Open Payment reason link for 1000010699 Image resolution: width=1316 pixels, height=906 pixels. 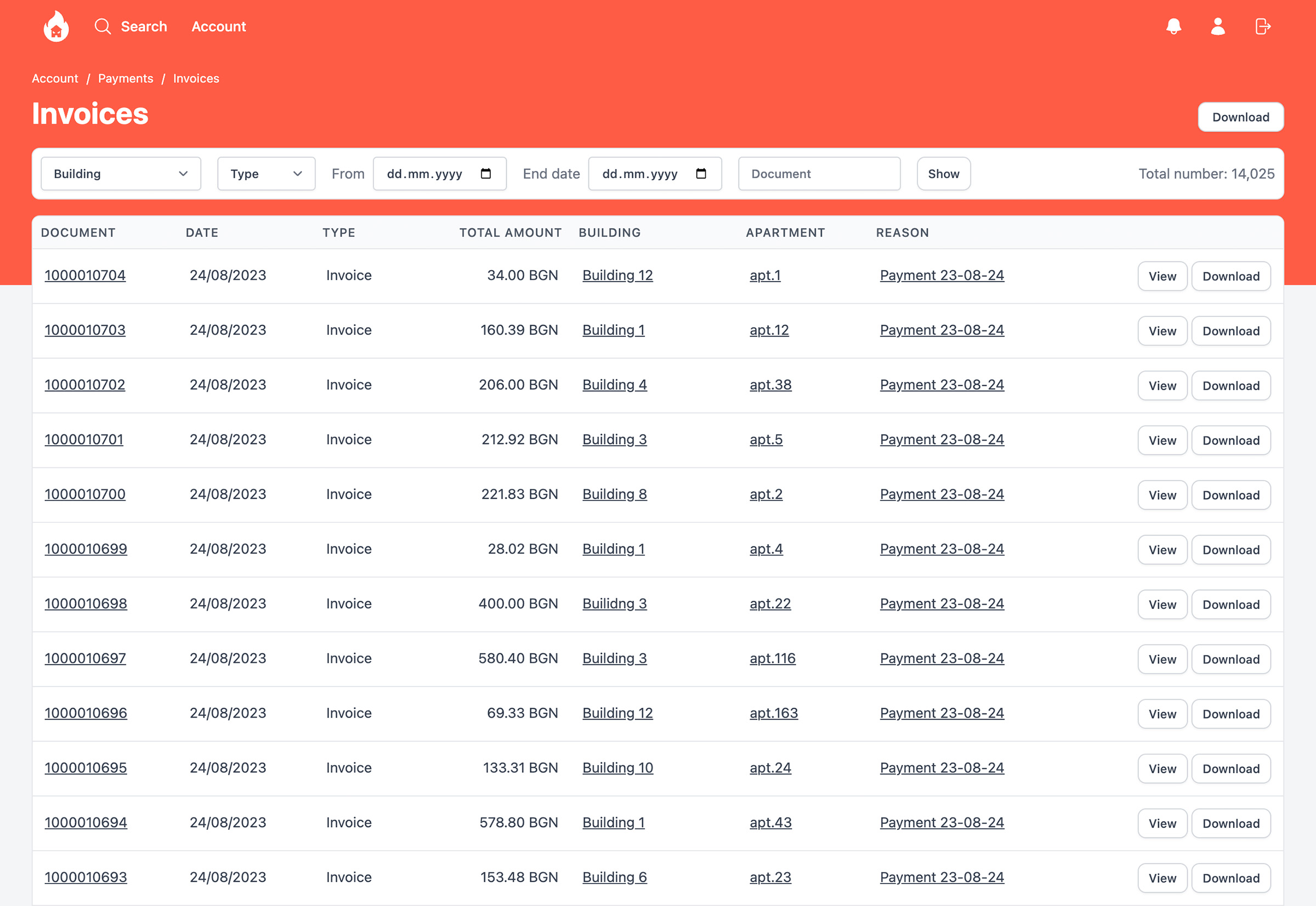click(941, 549)
